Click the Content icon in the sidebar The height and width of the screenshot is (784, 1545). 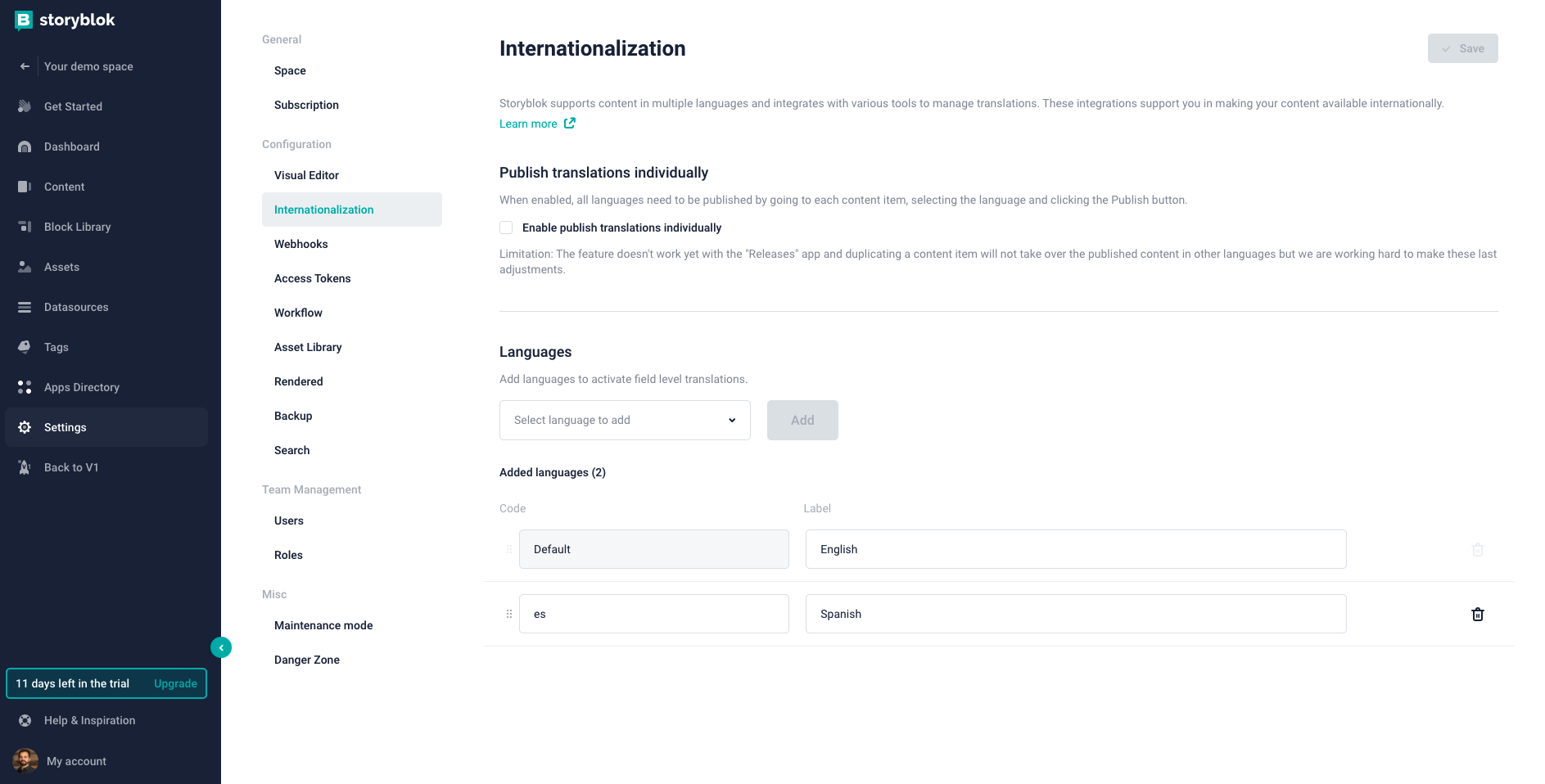click(25, 187)
